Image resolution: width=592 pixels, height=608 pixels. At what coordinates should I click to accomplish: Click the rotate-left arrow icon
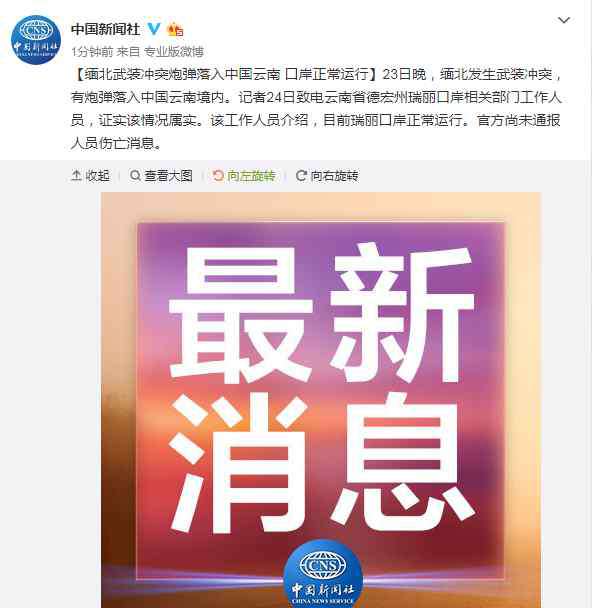point(218,176)
